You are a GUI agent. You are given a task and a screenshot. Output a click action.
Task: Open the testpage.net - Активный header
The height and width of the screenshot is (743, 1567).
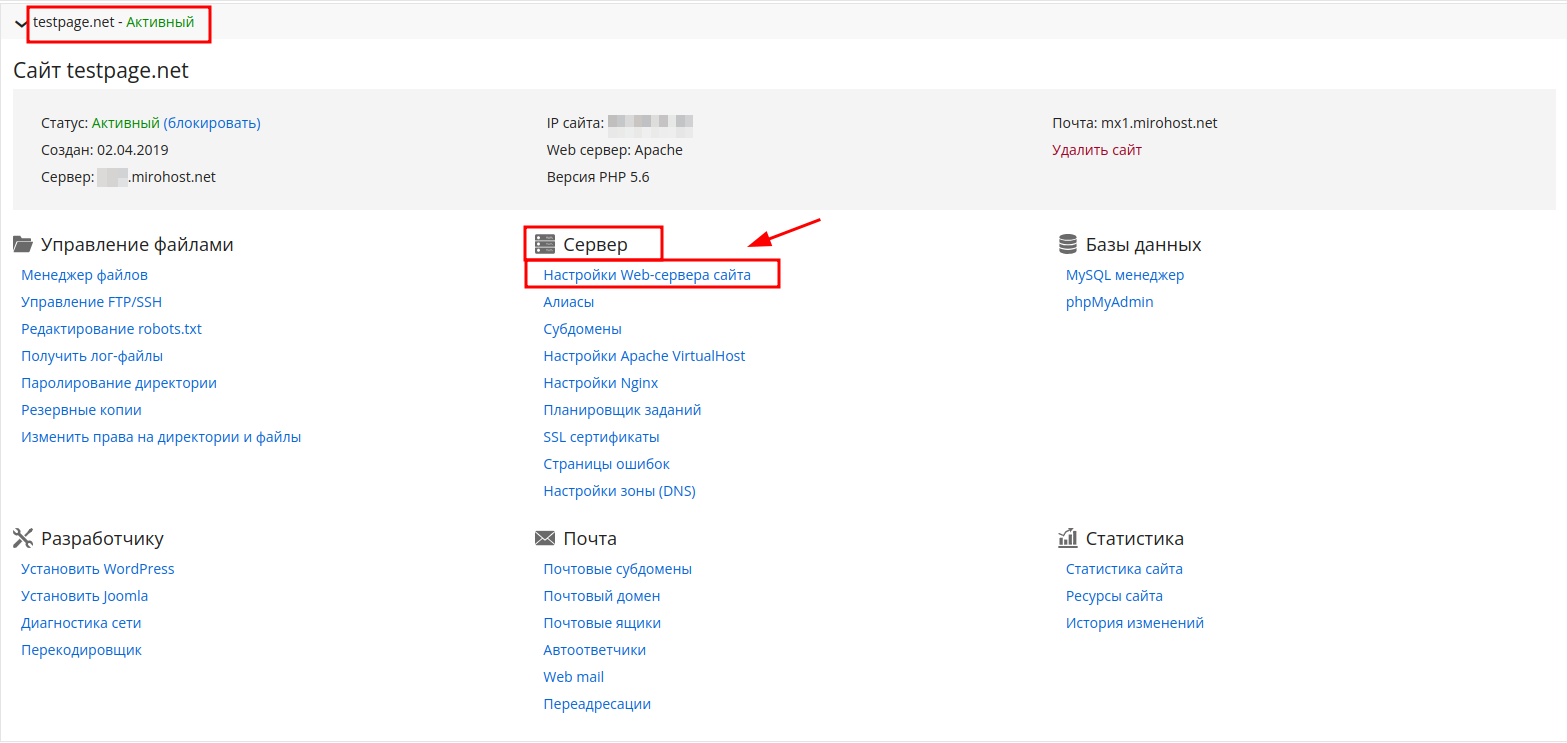click(113, 21)
